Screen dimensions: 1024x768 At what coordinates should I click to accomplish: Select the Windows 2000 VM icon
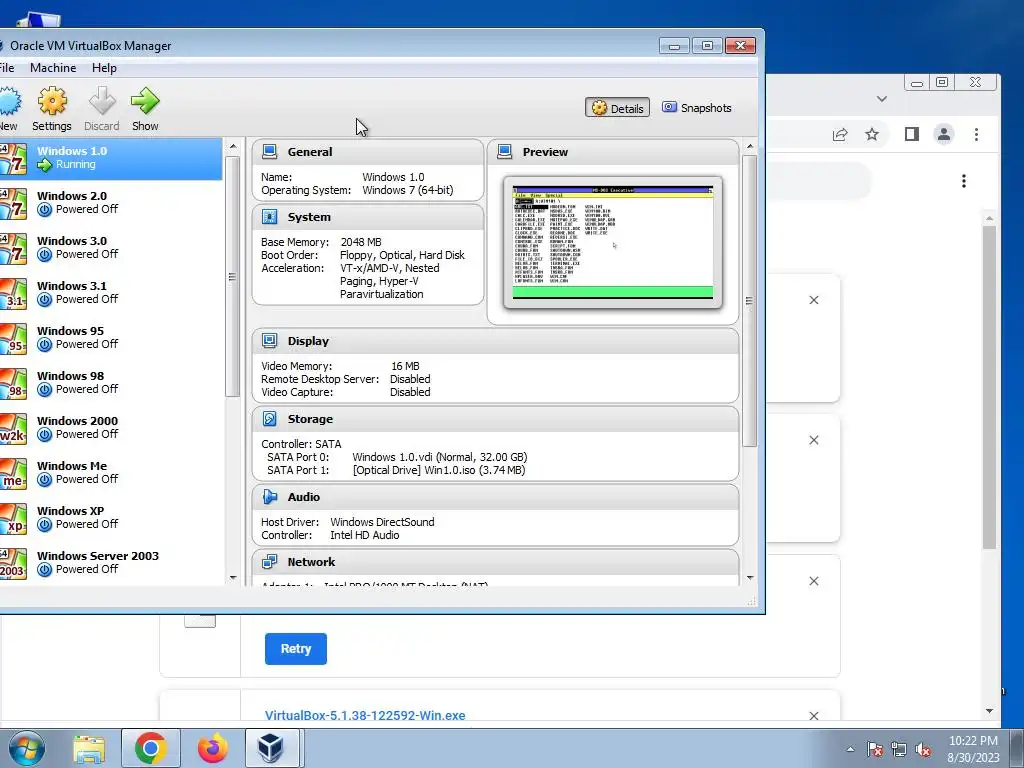click(x=13, y=429)
